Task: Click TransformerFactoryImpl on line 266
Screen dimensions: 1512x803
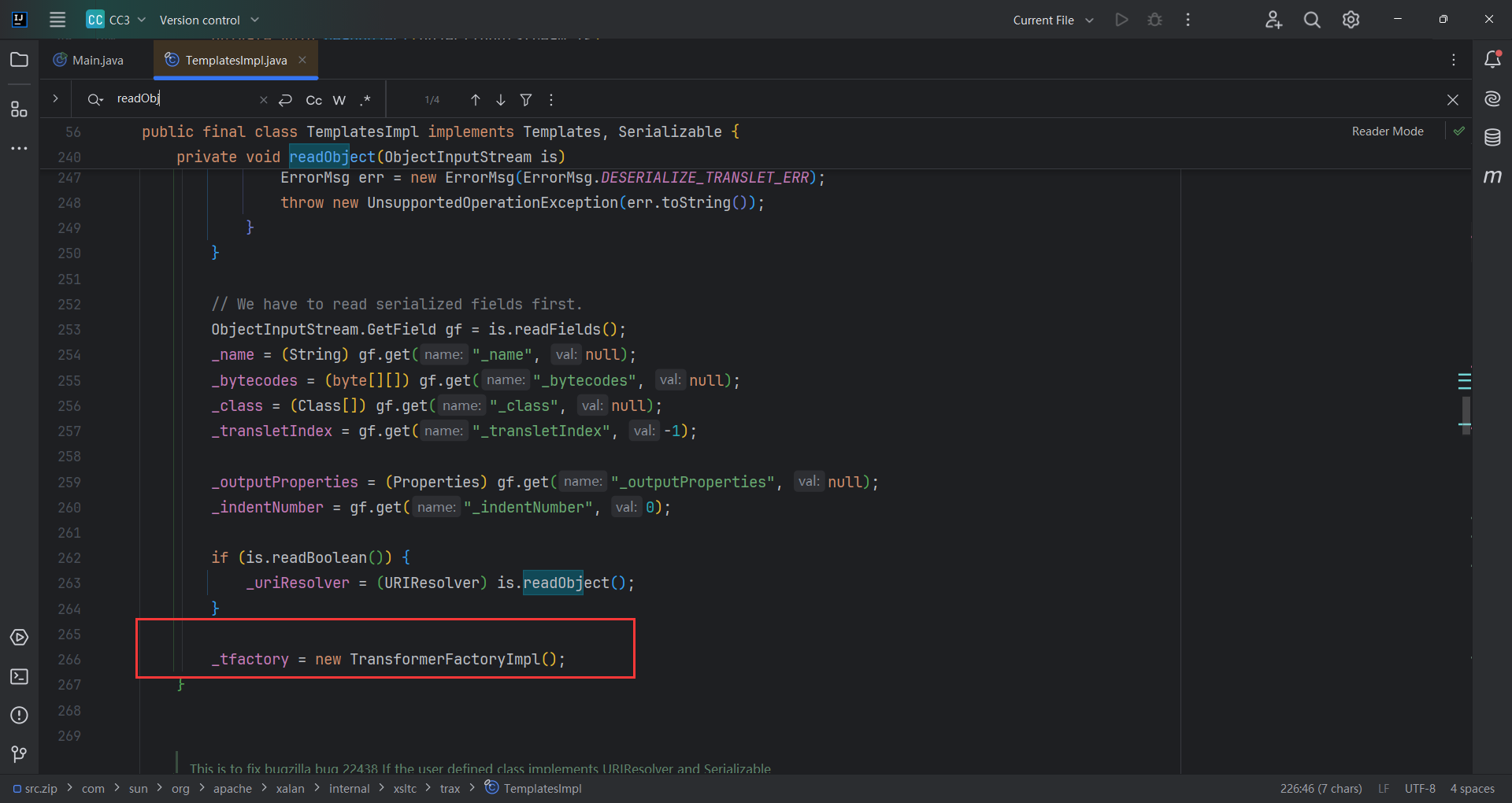Action: pos(445,659)
